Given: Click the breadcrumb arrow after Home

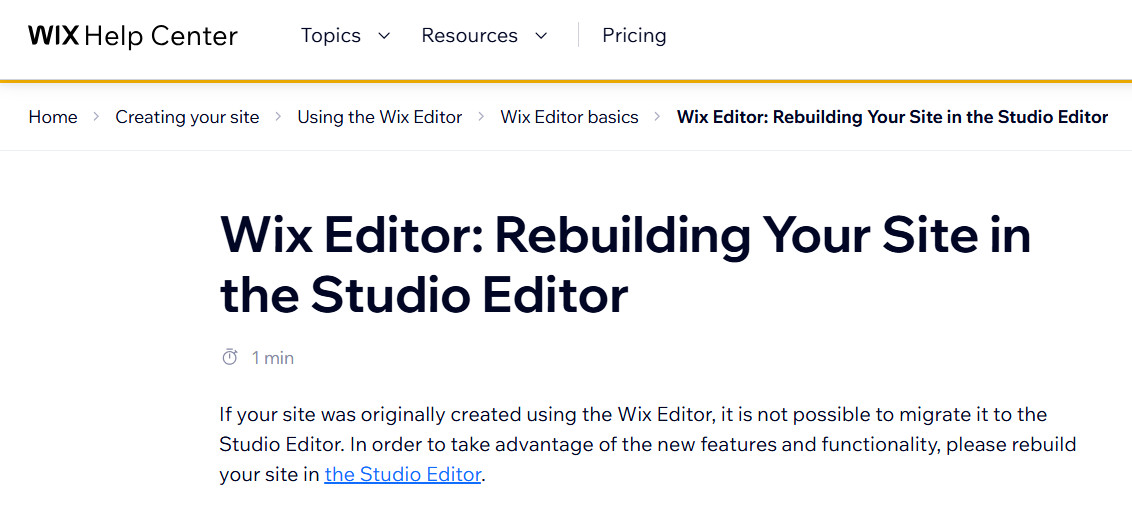Looking at the screenshot, I should pyautogui.click(x=96, y=117).
